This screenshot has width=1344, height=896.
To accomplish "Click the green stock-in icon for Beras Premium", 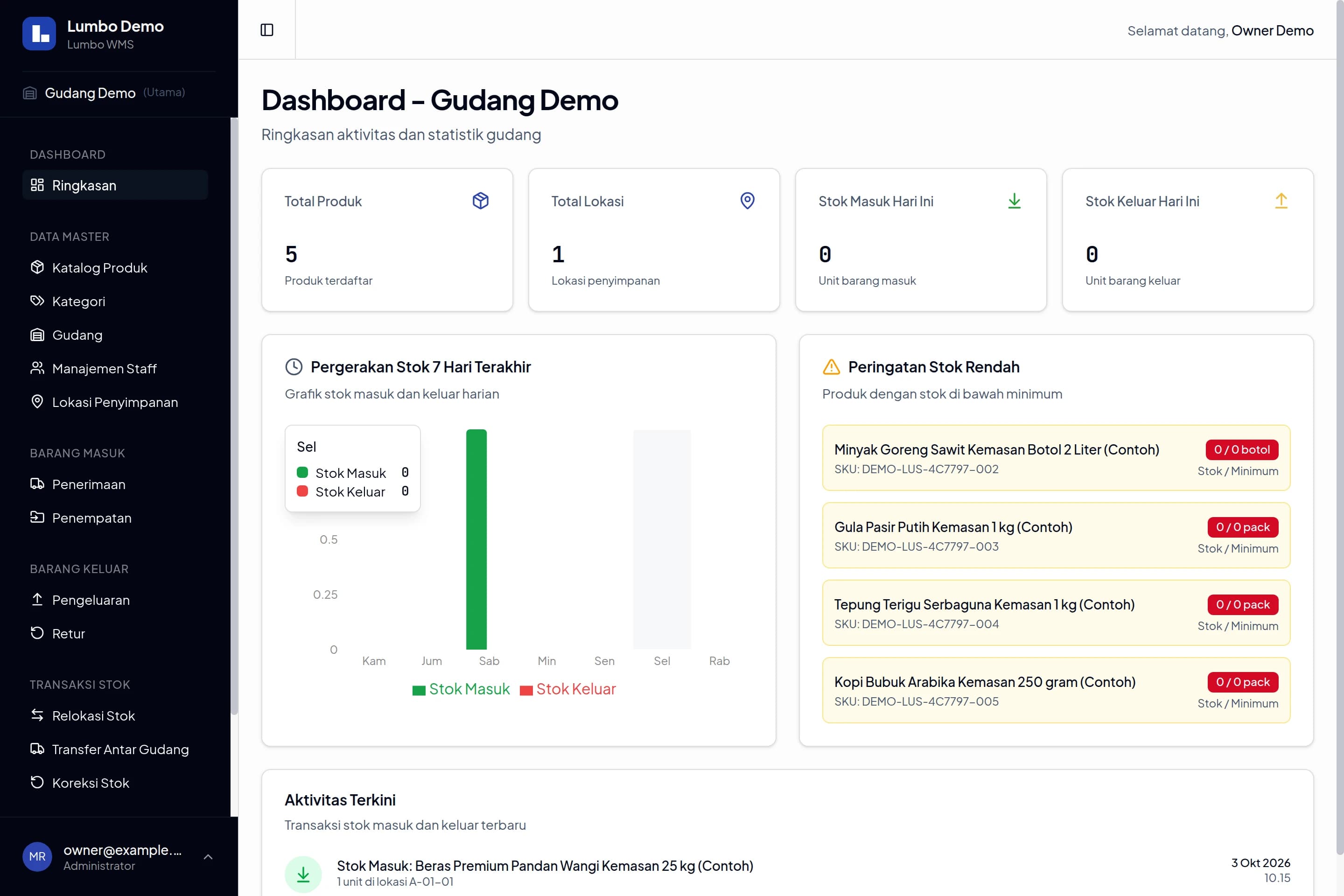I will click(x=303, y=874).
